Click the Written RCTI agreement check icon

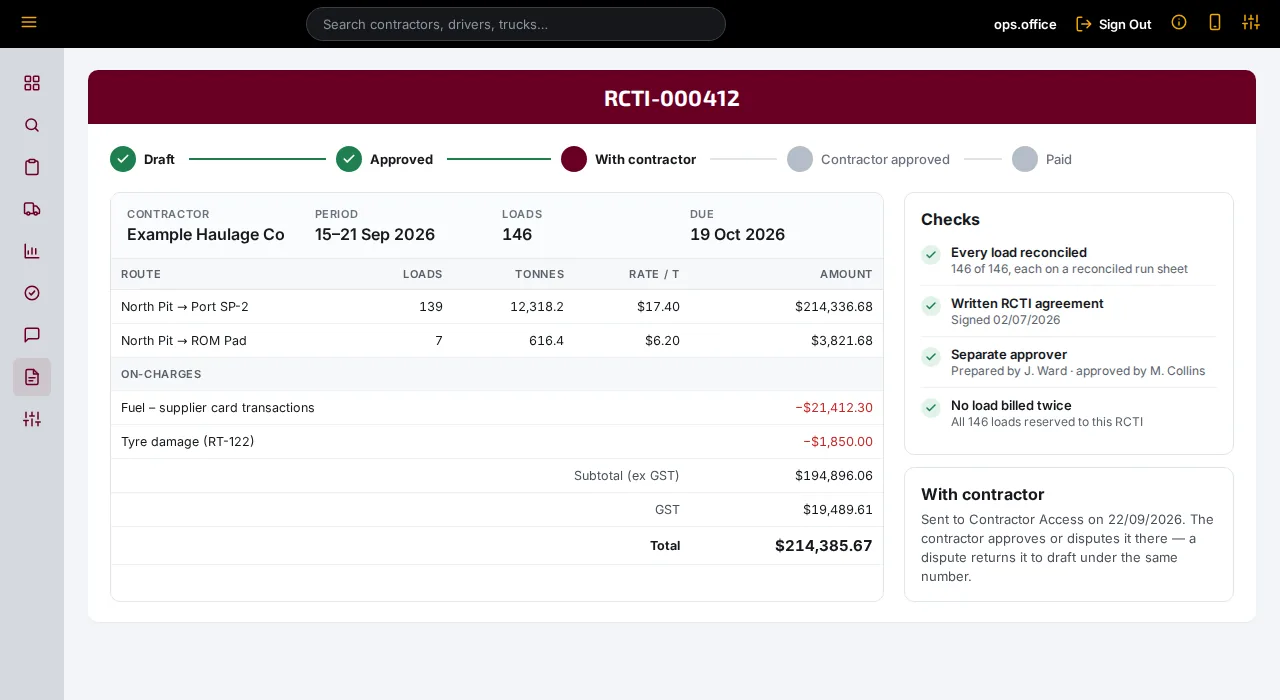[931, 305]
